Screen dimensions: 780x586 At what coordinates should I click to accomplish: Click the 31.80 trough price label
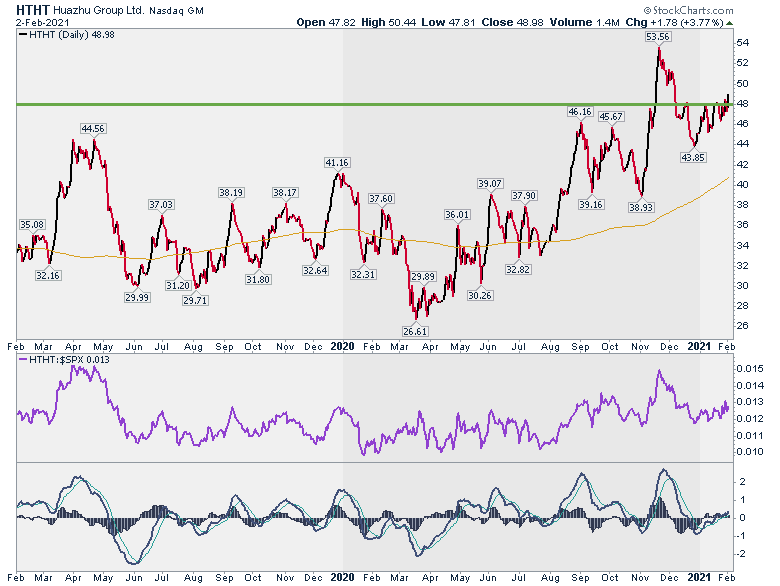pyautogui.click(x=258, y=280)
